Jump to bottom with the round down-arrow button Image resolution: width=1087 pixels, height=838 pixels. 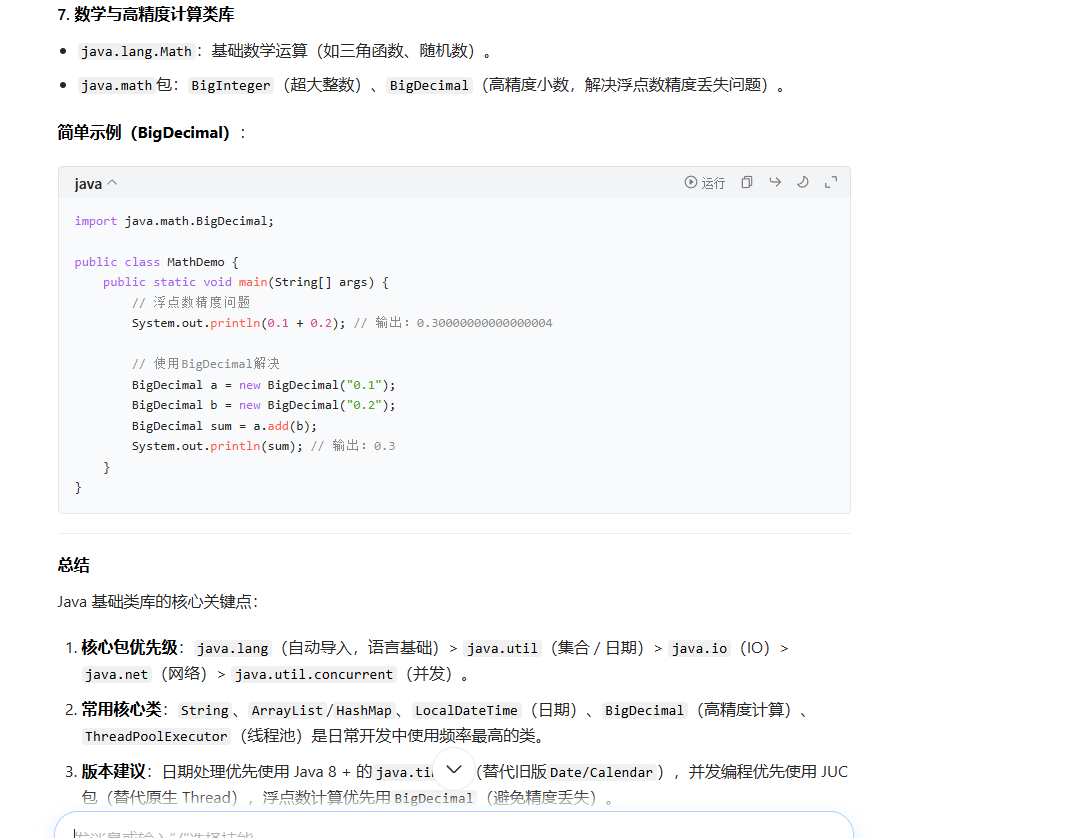point(453,769)
